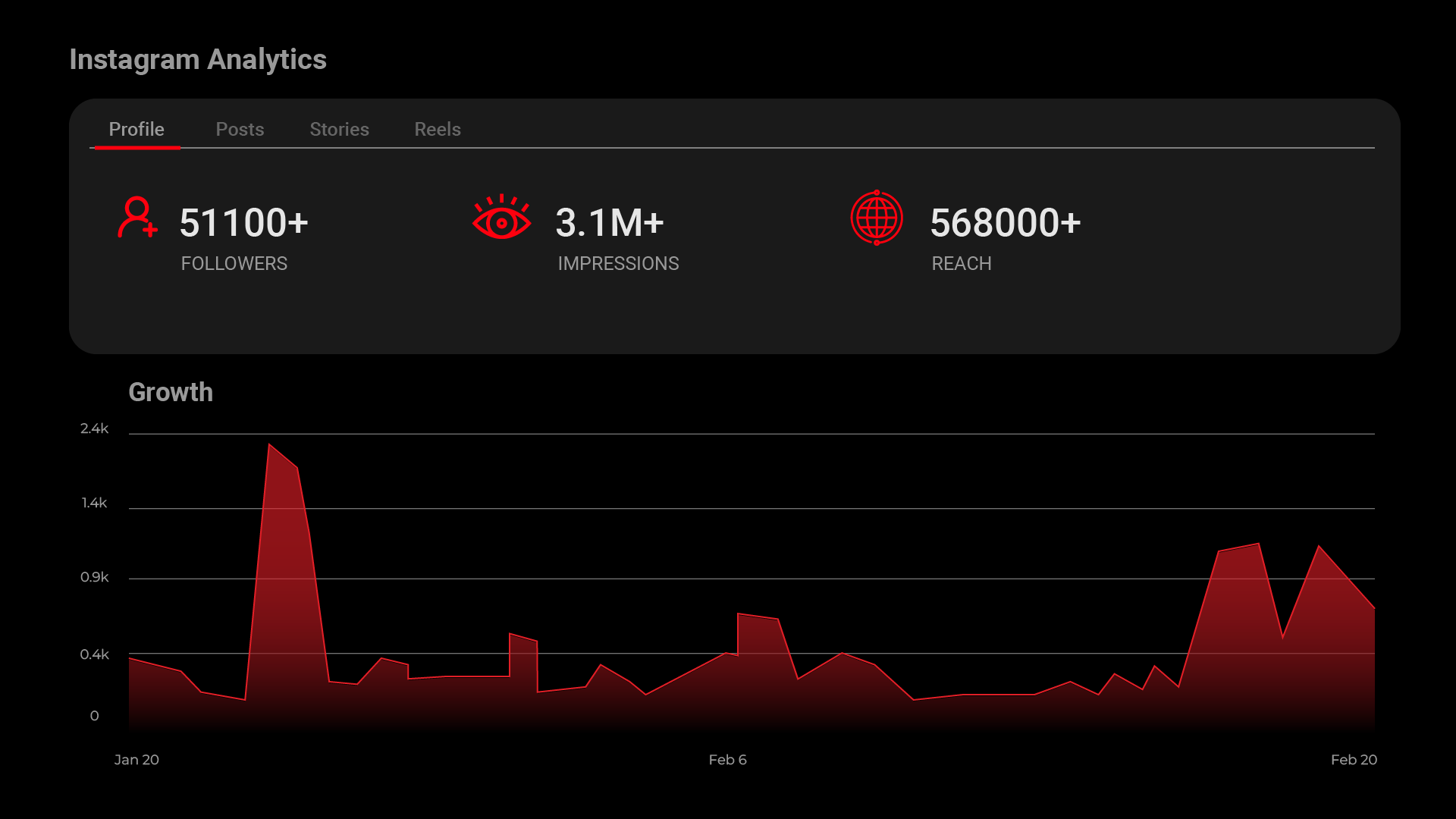
Task: Click the tallest growth spike peak
Action: (x=269, y=444)
